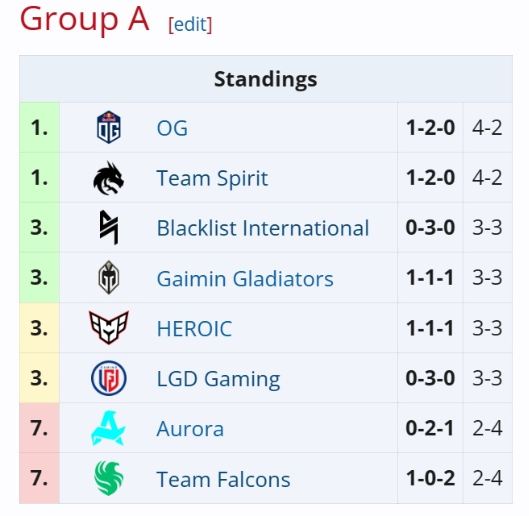Follow the Aurora team link
529x516 pixels.
190,429
